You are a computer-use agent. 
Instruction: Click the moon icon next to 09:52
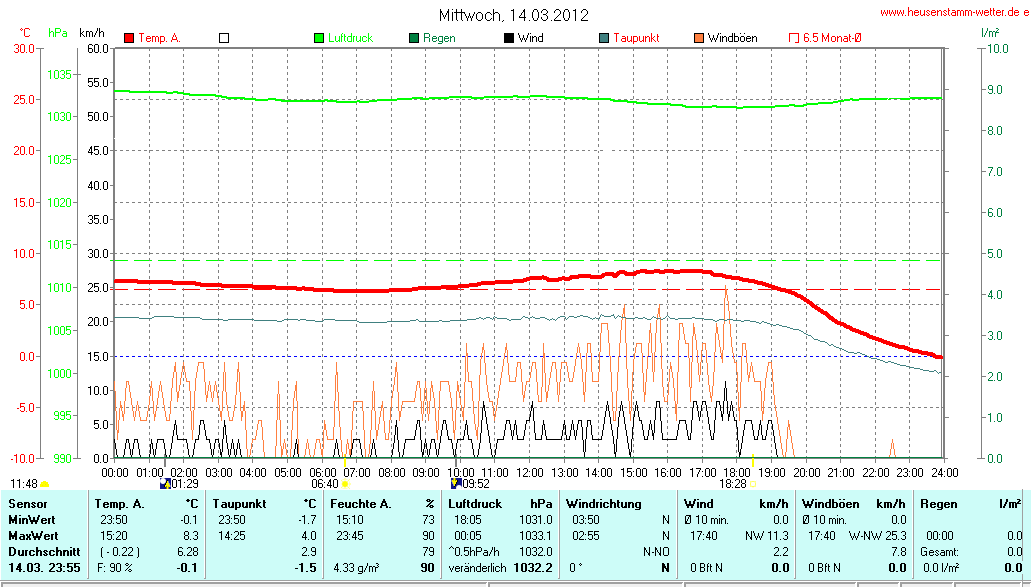tap(455, 483)
